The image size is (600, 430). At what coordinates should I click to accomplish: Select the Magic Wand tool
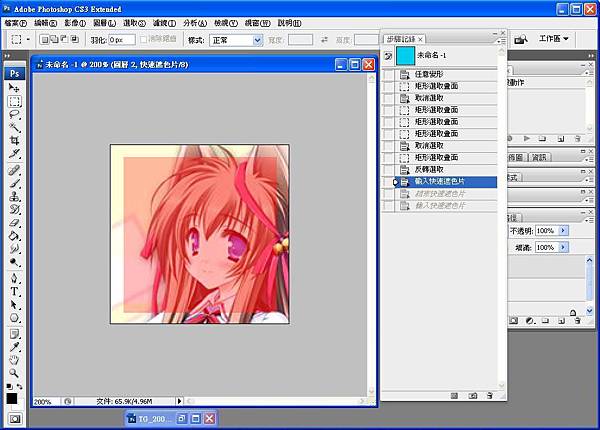tap(14, 127)
